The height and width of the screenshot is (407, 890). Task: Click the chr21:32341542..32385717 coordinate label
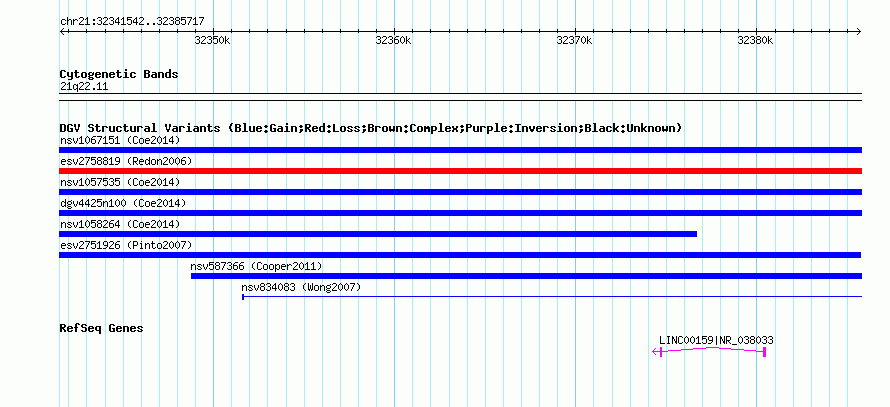[x=132, y=21]
